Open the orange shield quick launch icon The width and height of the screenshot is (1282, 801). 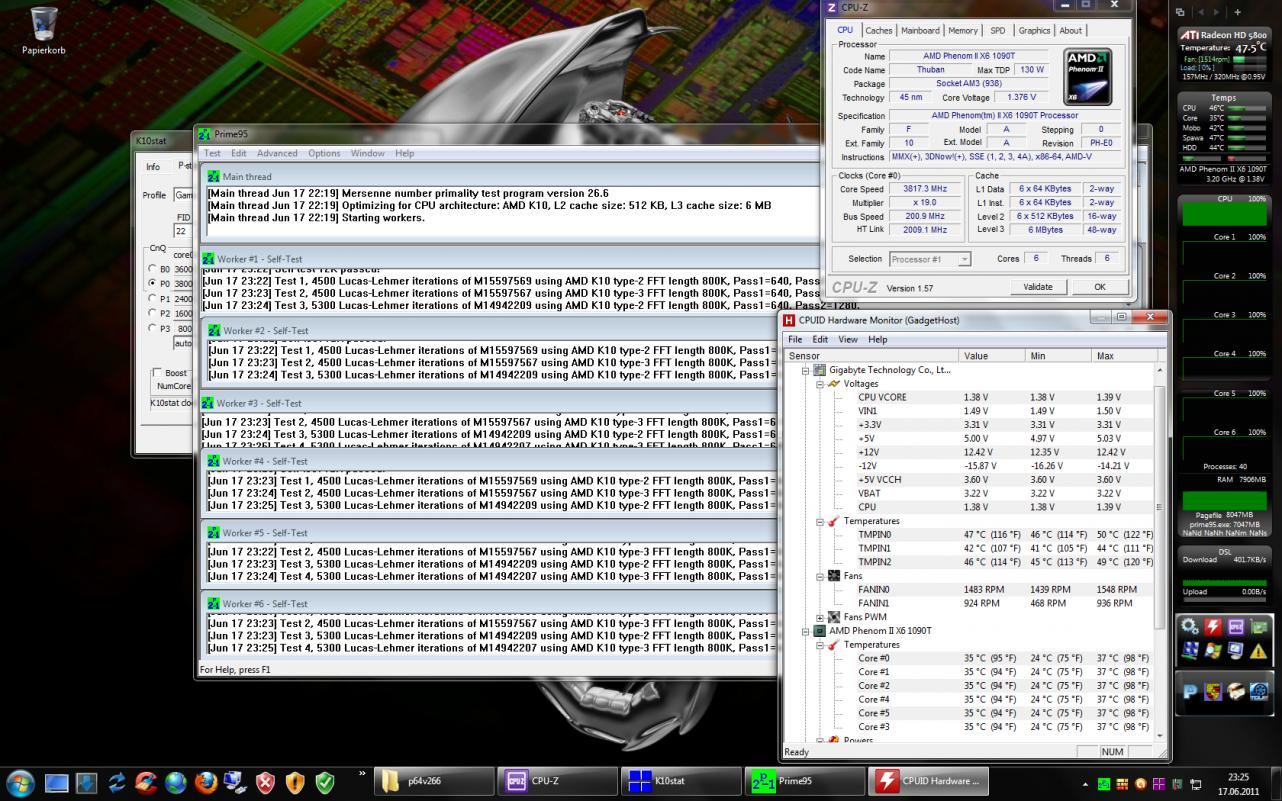pyautogui.click(x=295, y=782)
